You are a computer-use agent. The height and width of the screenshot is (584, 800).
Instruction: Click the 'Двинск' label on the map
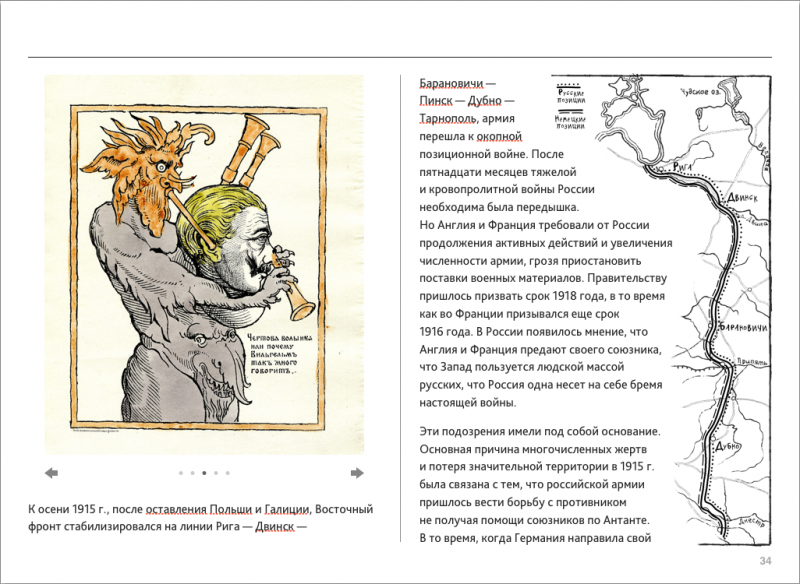742,197
